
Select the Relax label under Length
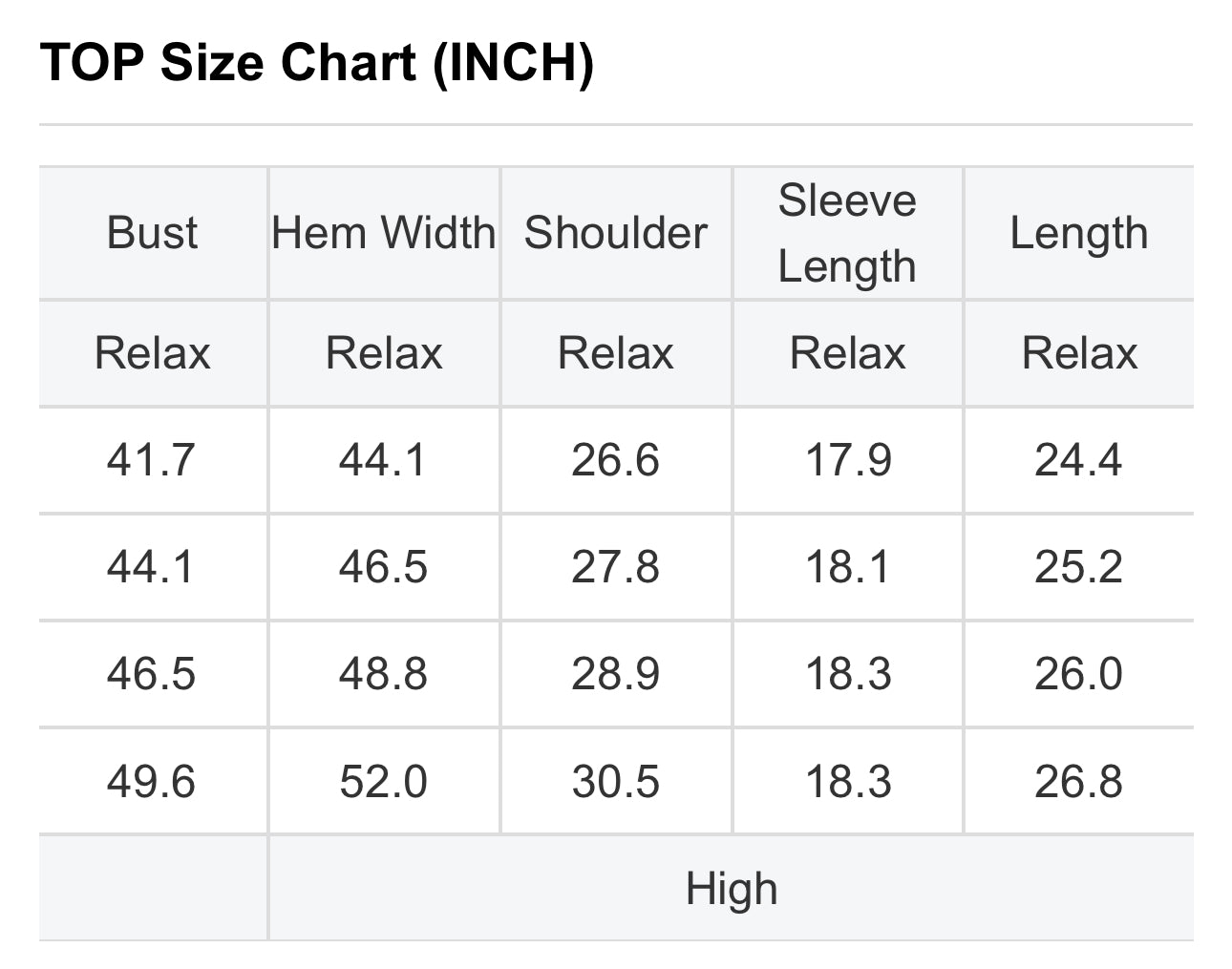coord(1079,353)
